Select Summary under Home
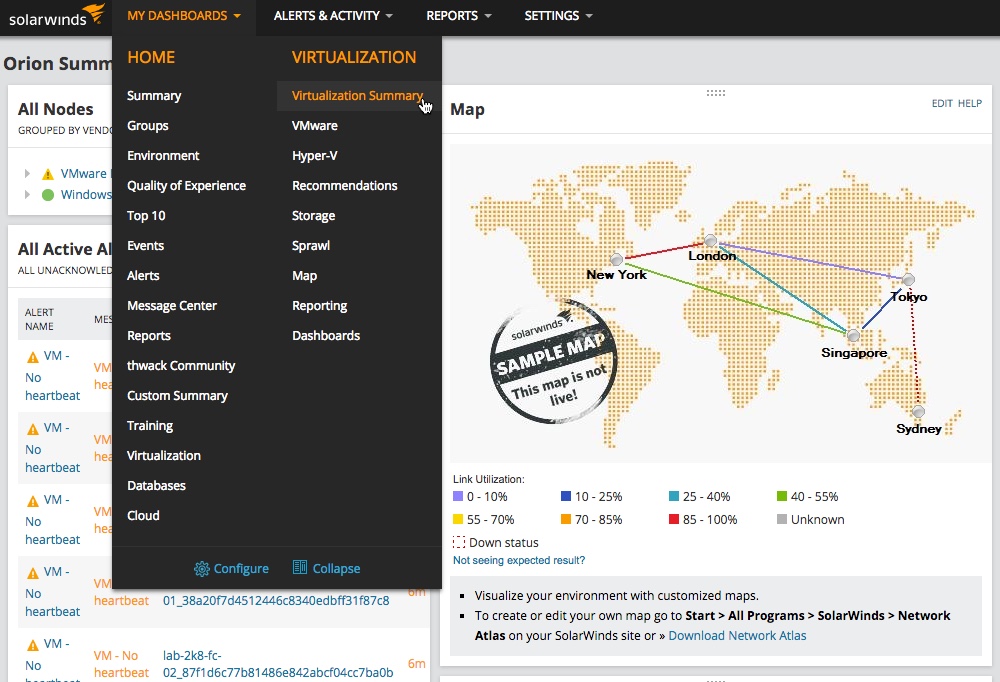Screen dimensions: 1000x682 pyautogui.click(x=154, y=96)
